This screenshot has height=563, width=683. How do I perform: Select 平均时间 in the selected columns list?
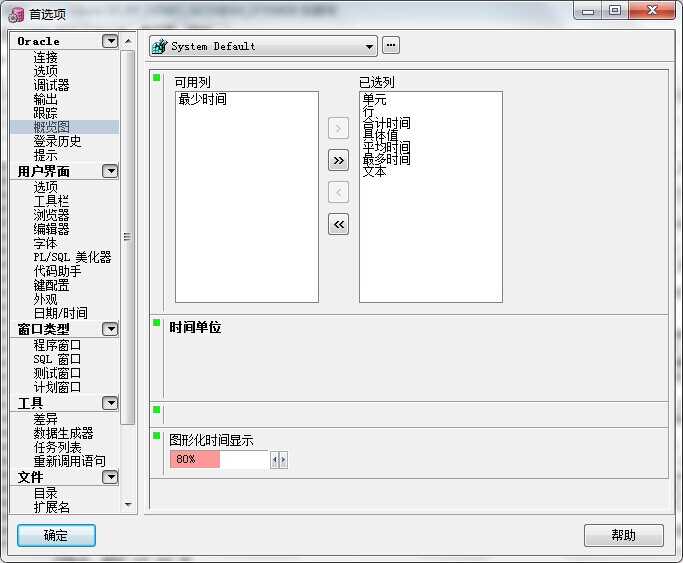pos(386,147)
